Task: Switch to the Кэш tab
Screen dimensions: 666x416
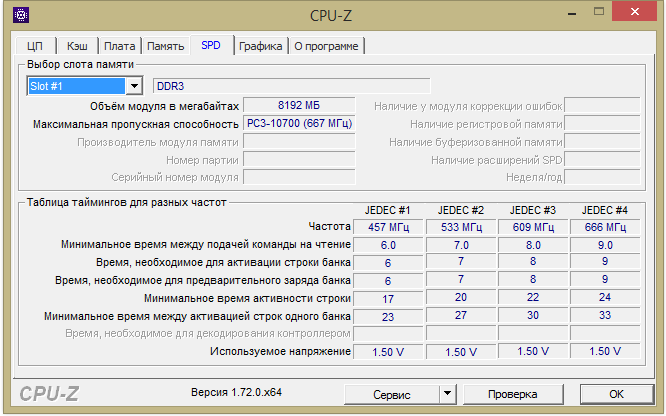Action: pos(77,46)
